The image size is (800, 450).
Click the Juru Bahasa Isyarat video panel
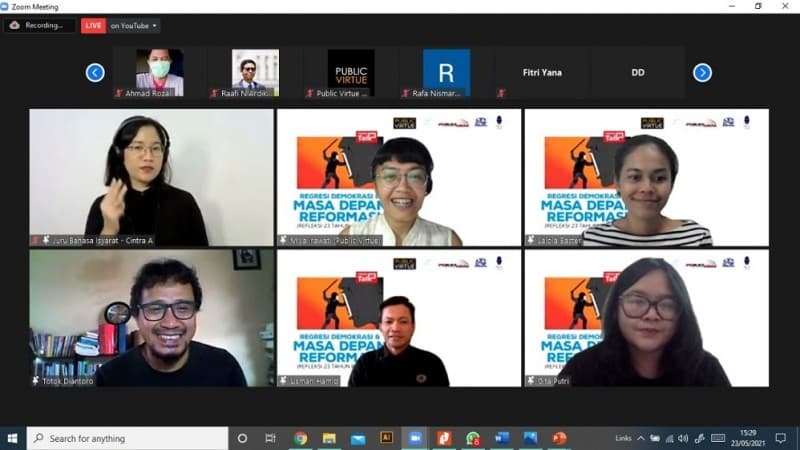click(x=151, y=177)
